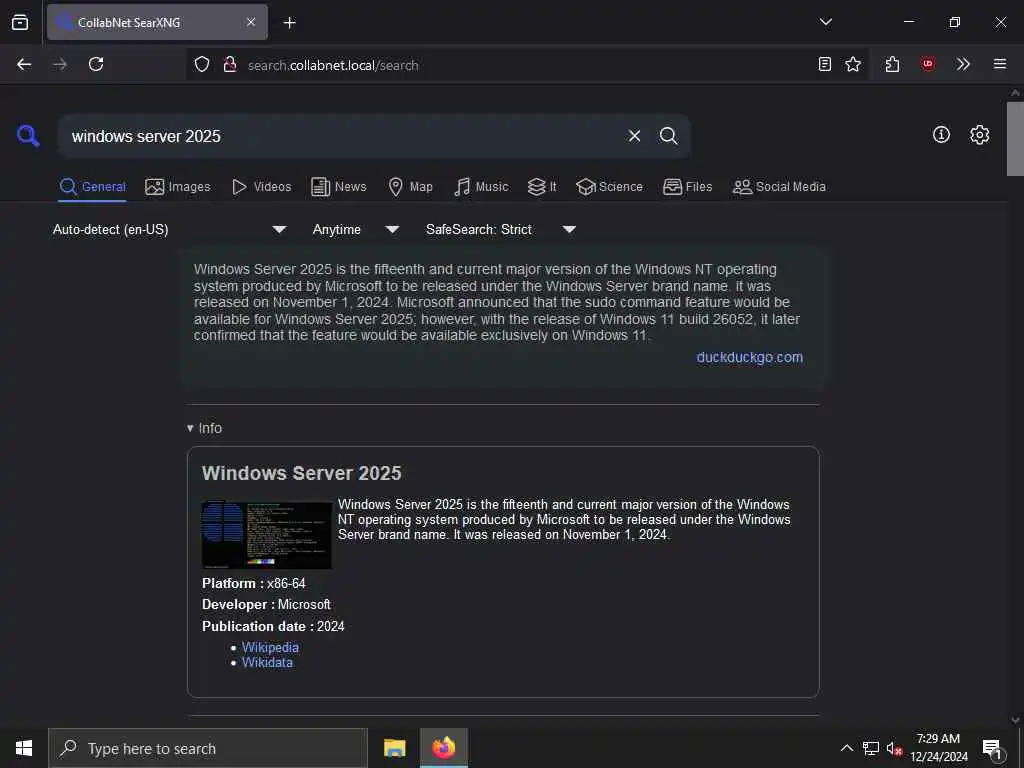Image resolution: width=1024 pixels, height=768 pixels.
Task: Toggle reader view icon
Action: (825, 64)
